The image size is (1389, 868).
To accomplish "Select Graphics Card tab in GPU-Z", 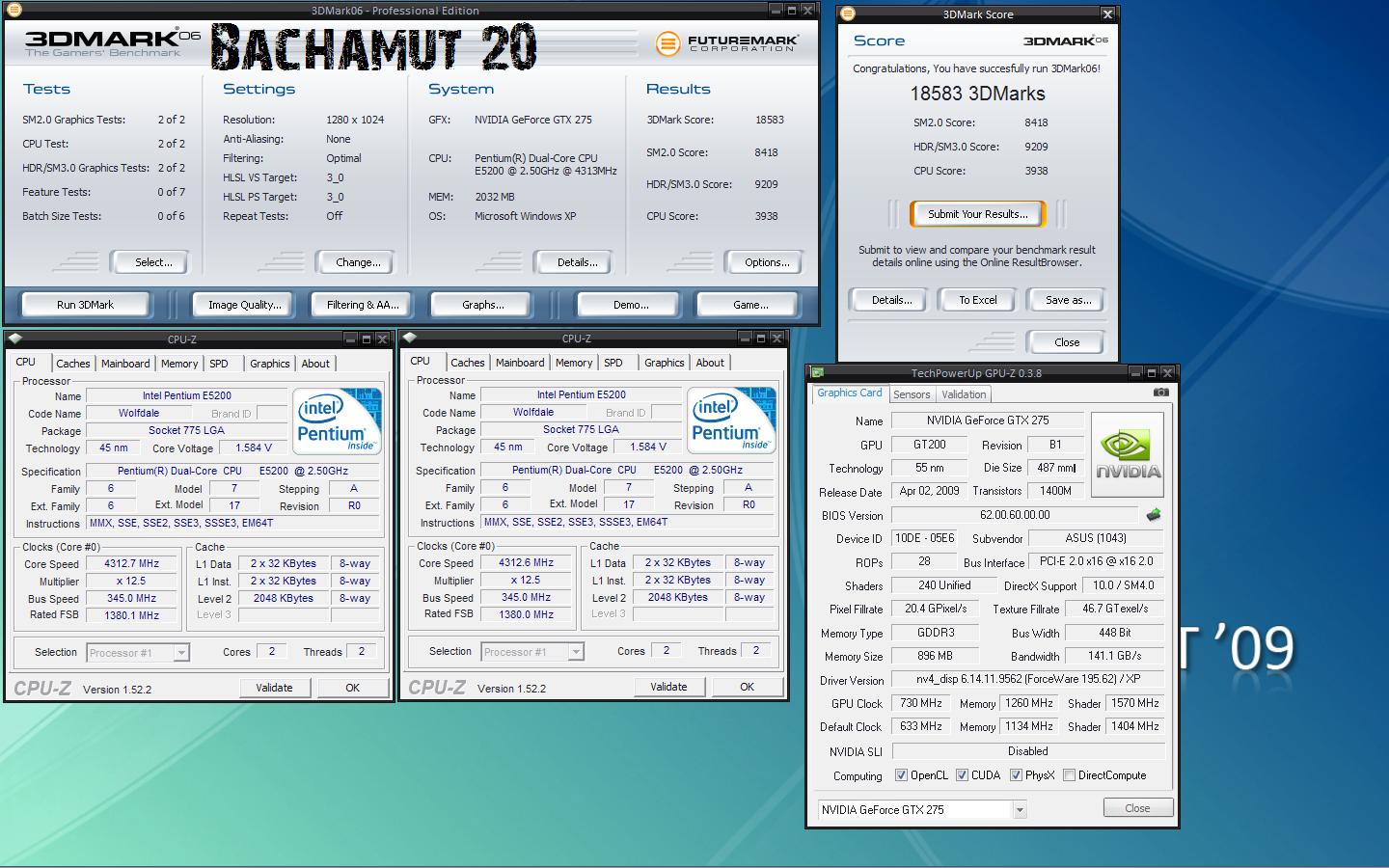I will click(850, 393).
